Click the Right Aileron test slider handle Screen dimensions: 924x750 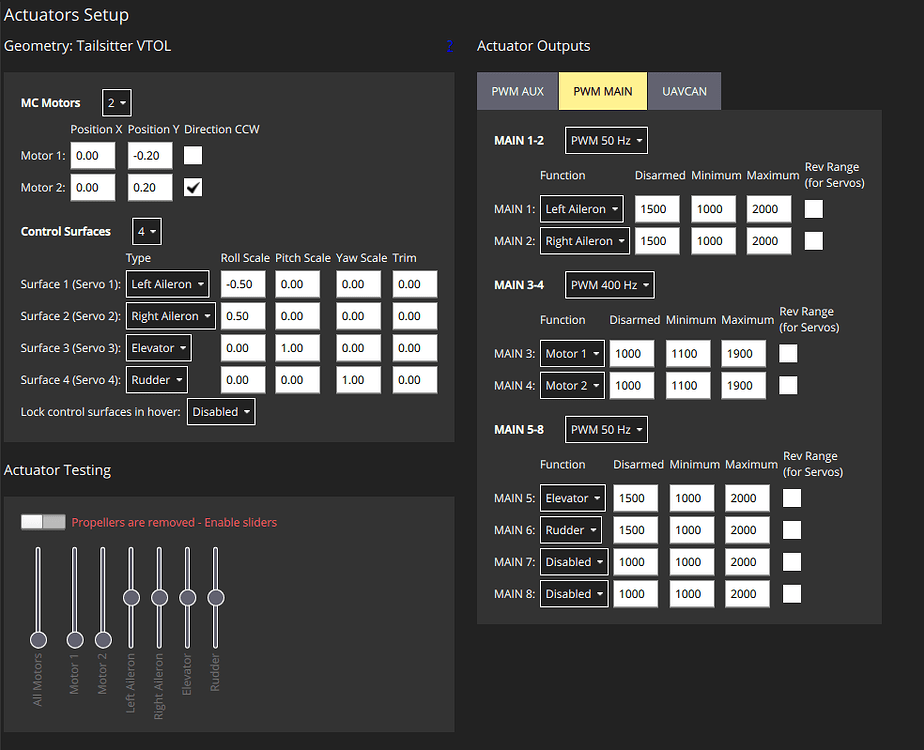160,597
